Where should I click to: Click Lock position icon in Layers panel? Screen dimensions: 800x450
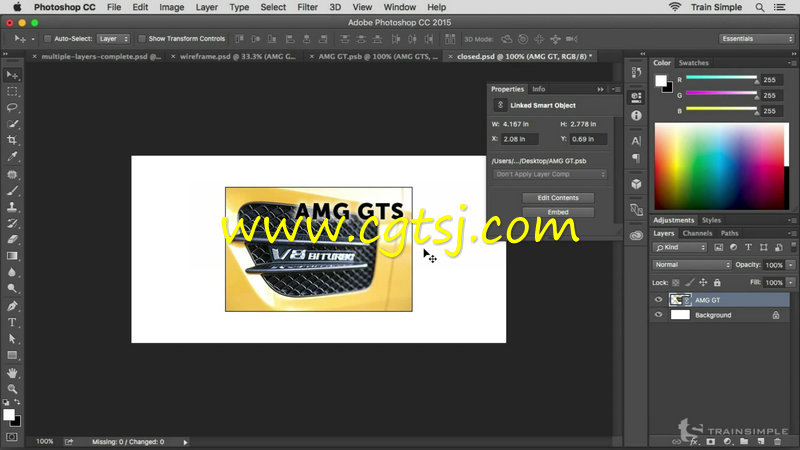click(703, 282)
